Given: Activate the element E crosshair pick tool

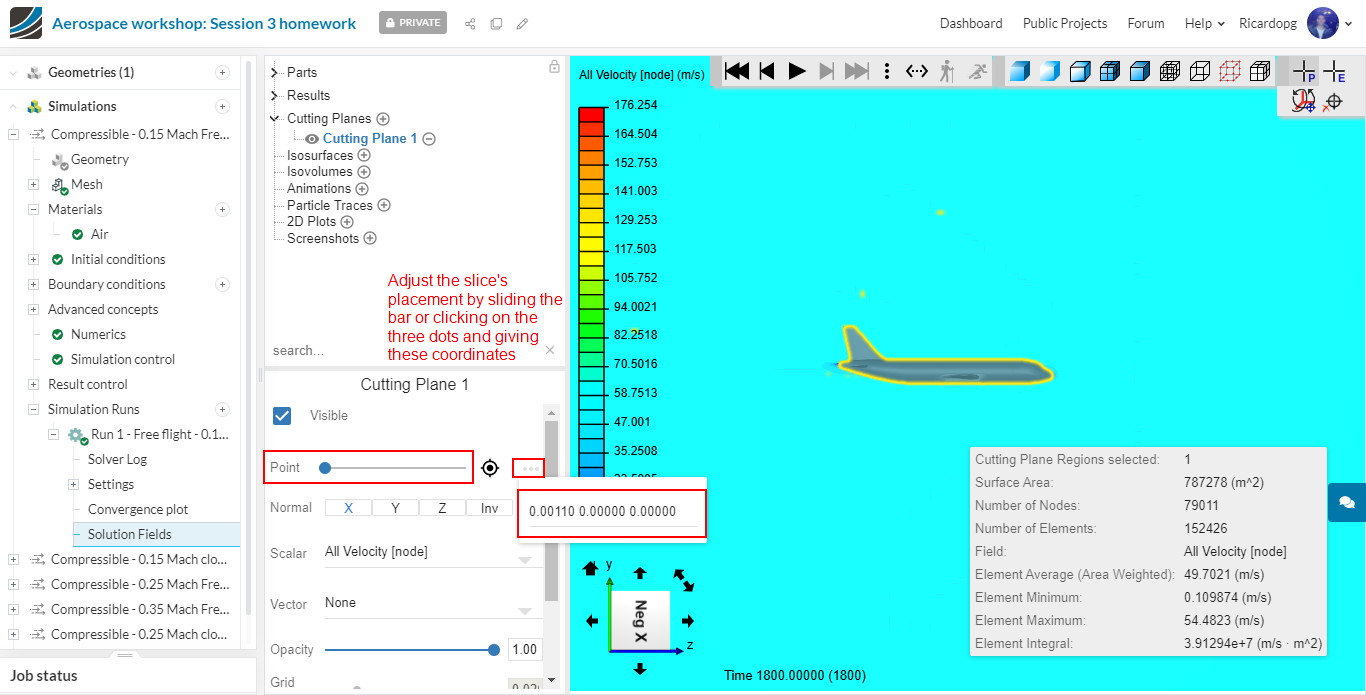Looking at the screenshot, I should (x=1334, y=71).
